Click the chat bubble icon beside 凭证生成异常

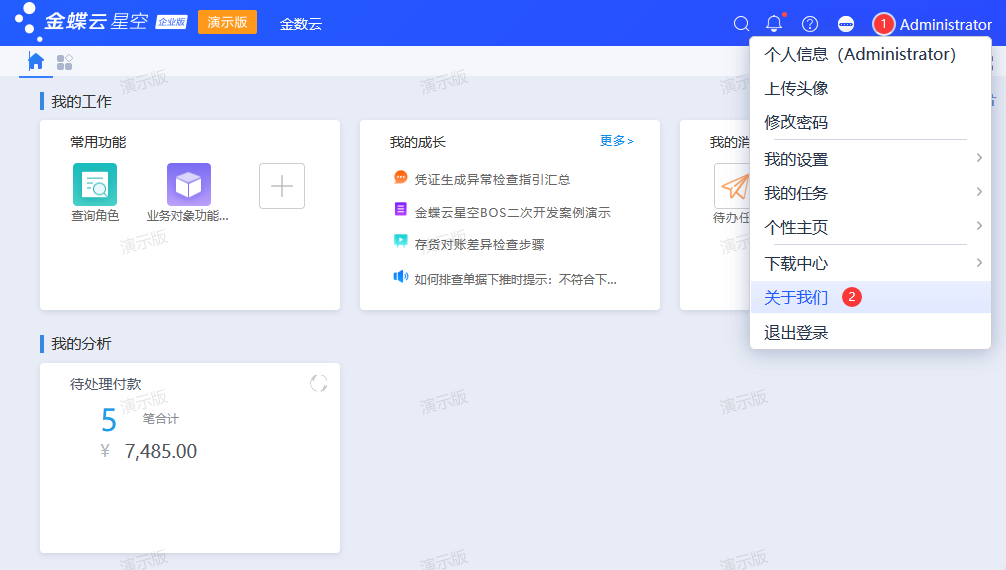point(400,177)
